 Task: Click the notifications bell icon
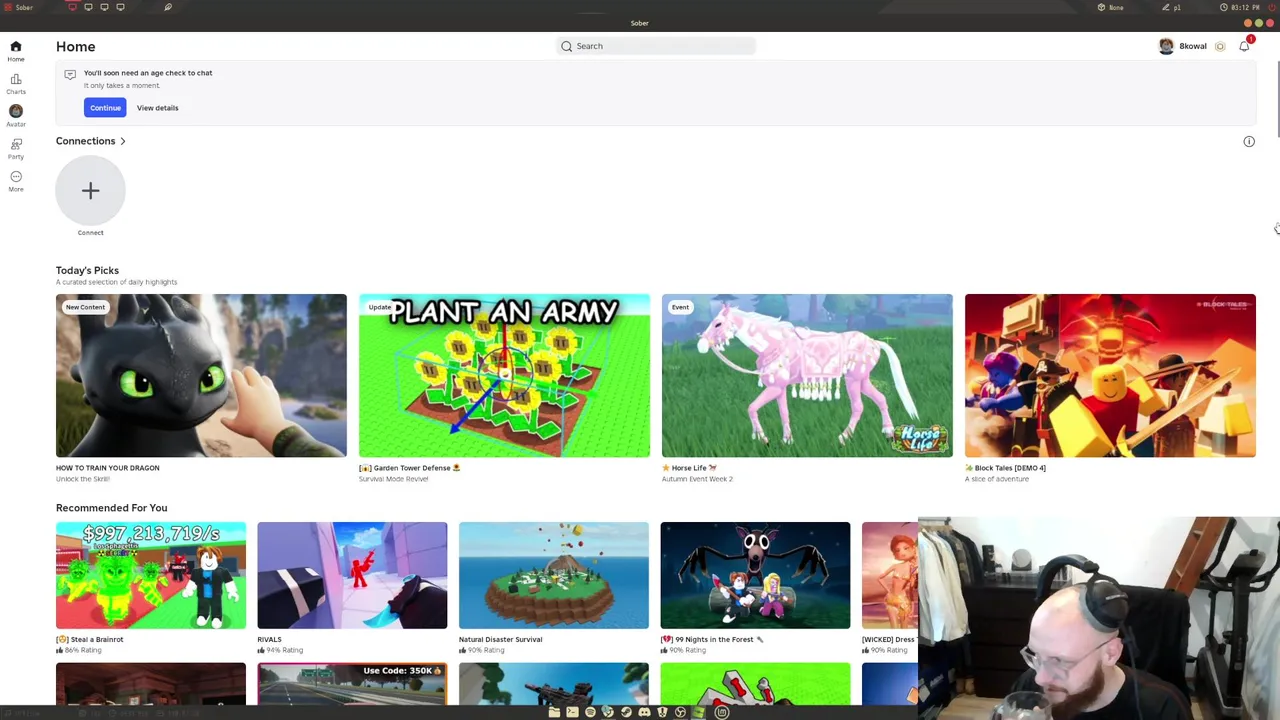click(x=1244, y=46)
